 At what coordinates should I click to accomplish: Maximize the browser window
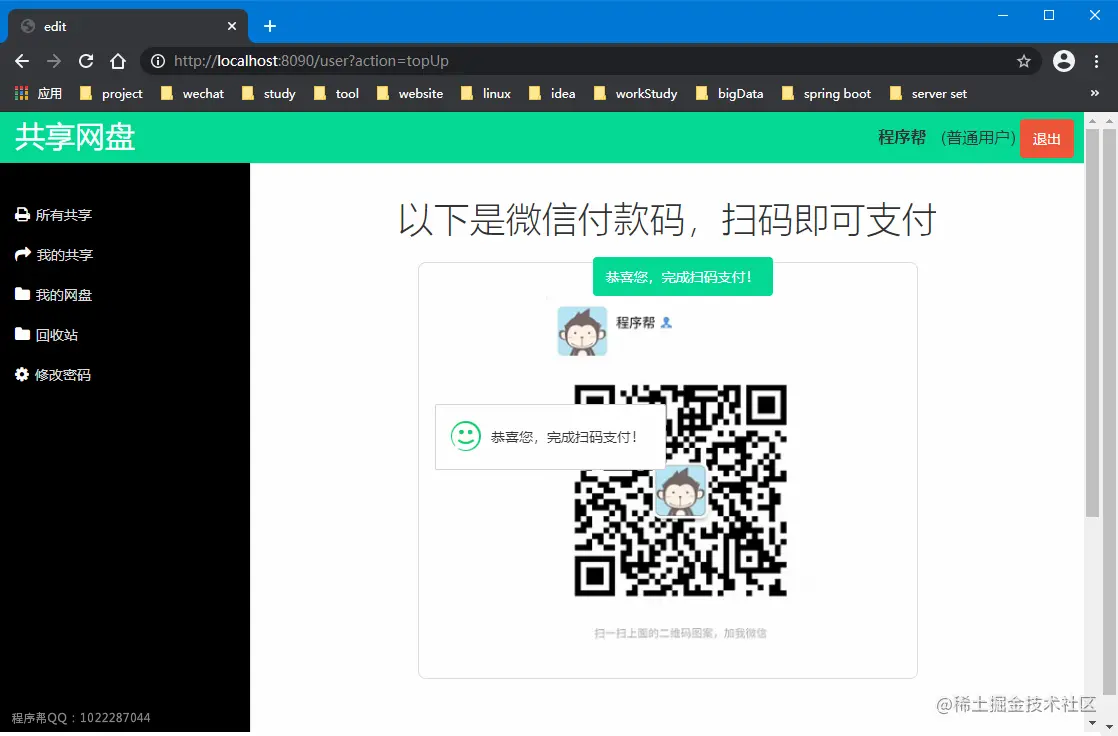pos(1049,15)
